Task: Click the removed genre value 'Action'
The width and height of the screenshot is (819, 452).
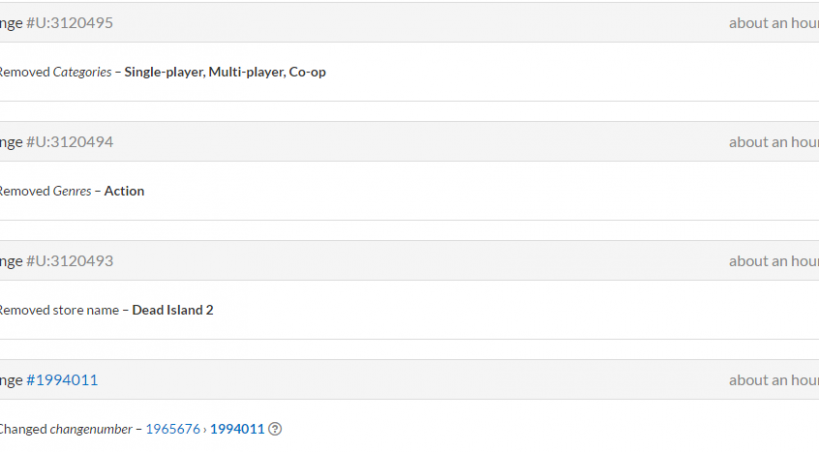Action: [x=124, y=191]
